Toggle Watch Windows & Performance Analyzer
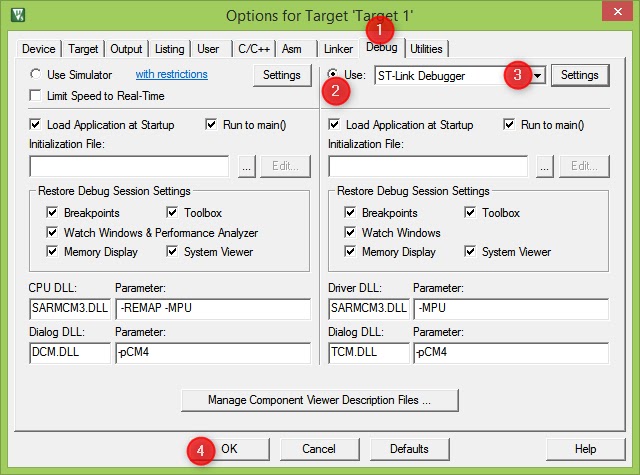 52,232
